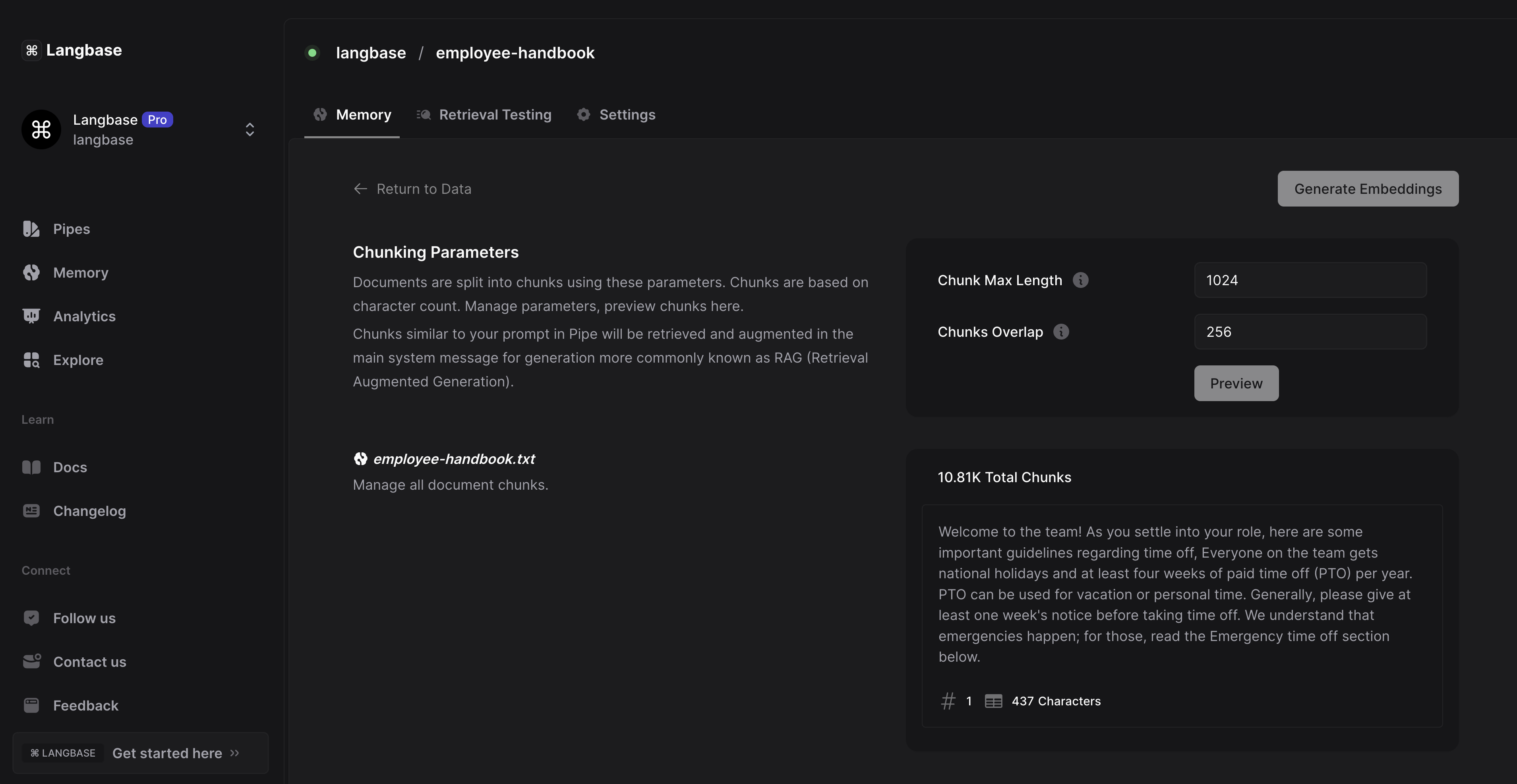Click the Generate Embeddings button
The image size is (1517, 784).
click(1368, 189)
